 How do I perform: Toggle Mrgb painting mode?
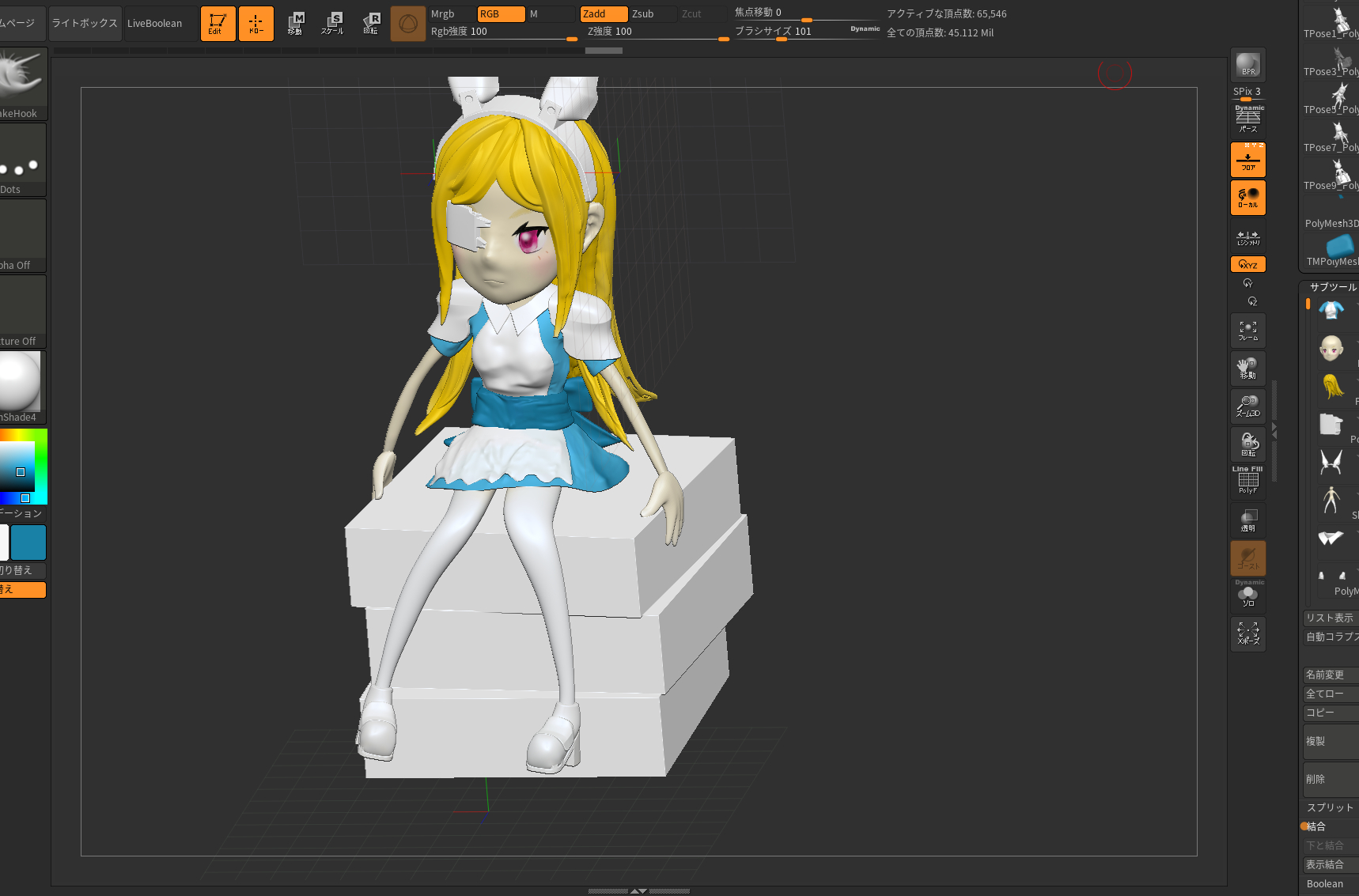pyautogui.click(x=452, y=14)
